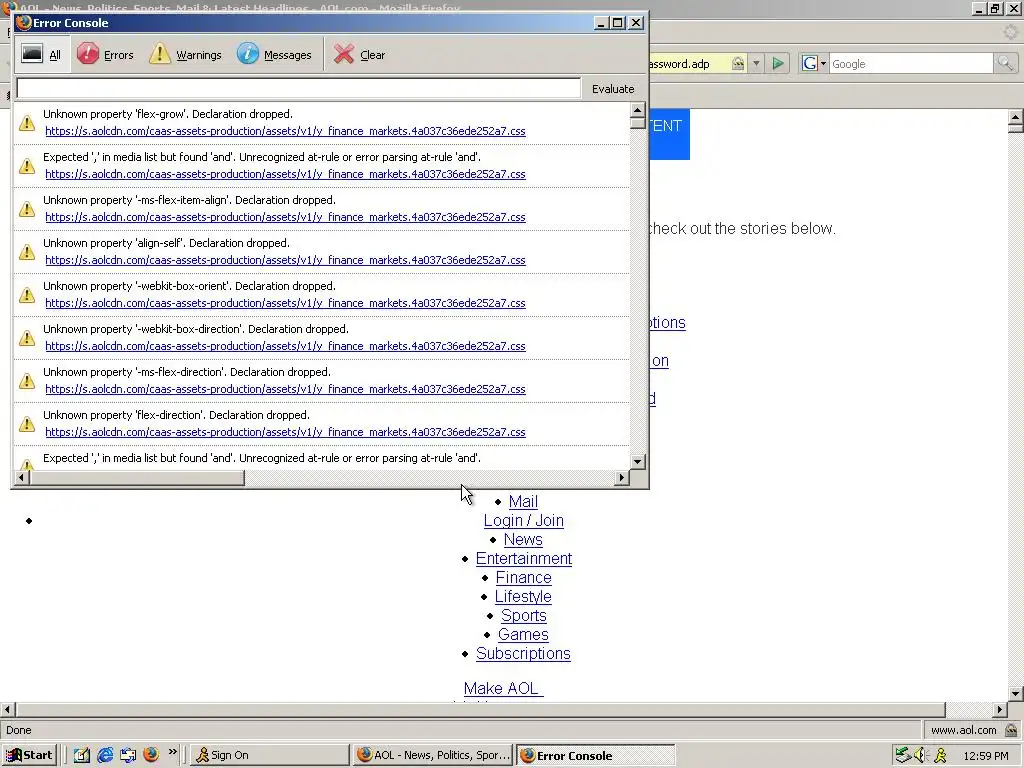Click the Evaluate button

613,89
